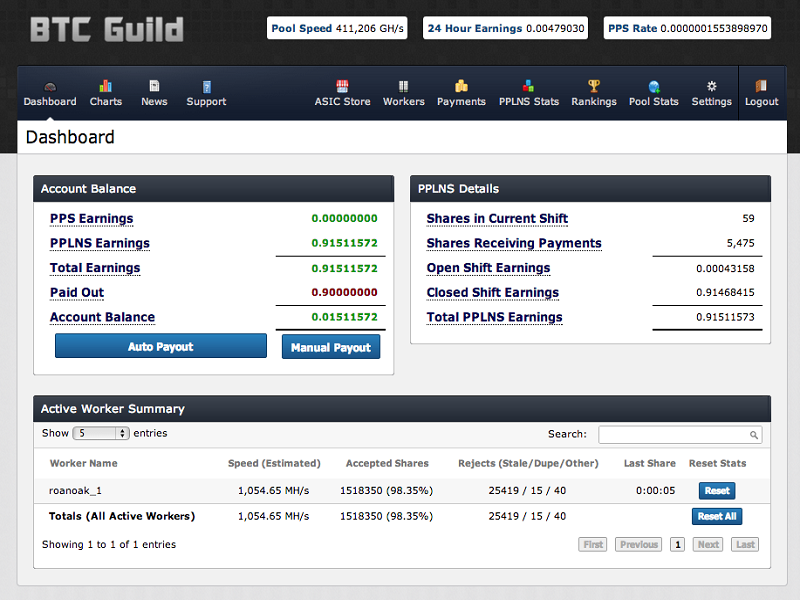Click the Support icon
800x600 pixels.
206,87
